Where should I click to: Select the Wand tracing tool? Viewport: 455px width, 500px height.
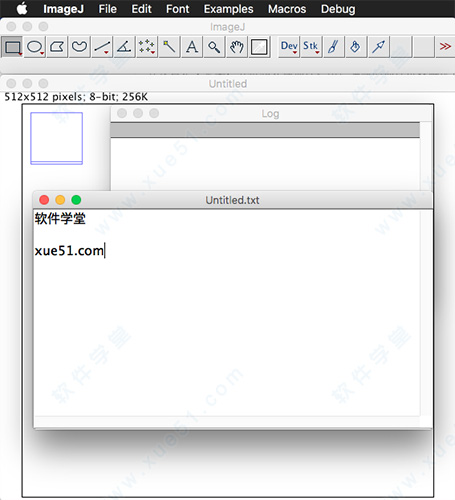(169, 47)
